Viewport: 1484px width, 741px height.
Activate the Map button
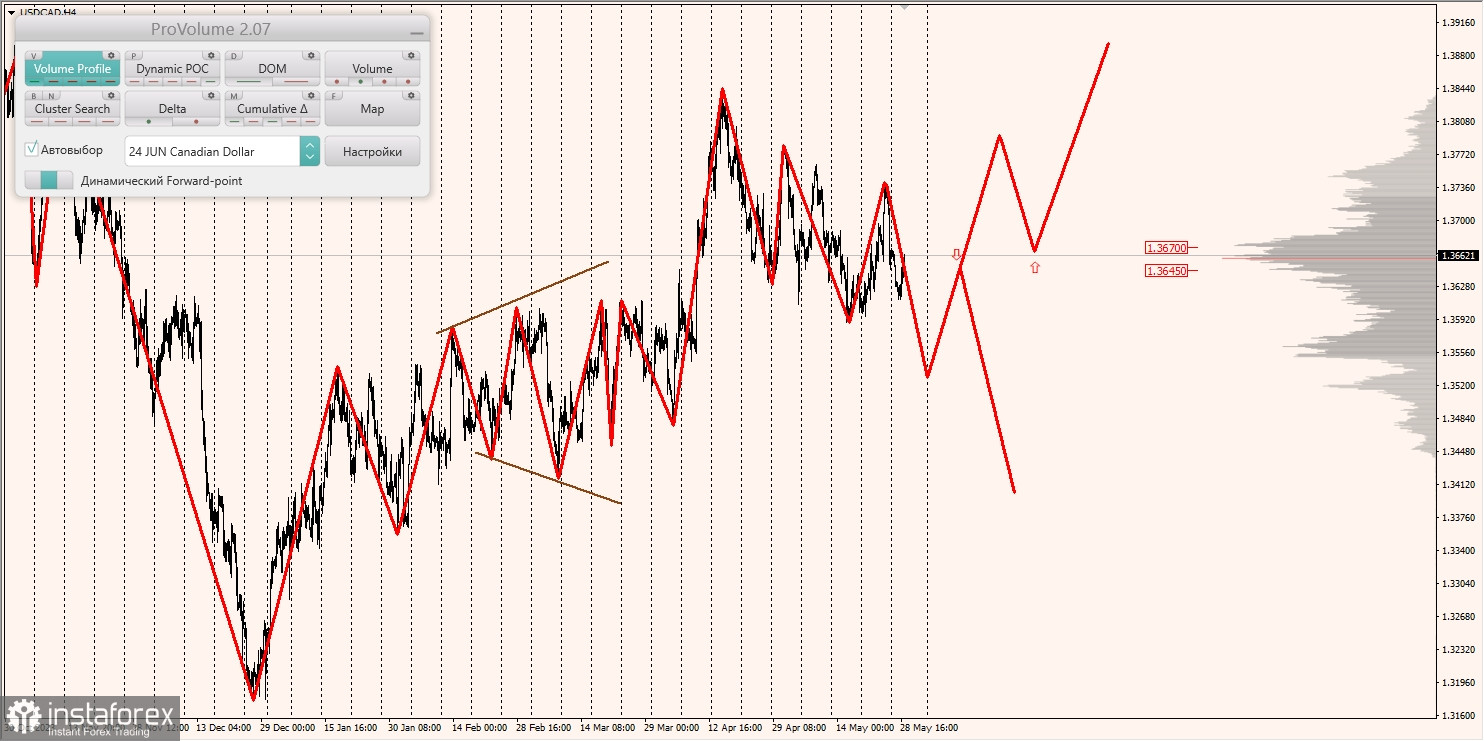point(372,108)
